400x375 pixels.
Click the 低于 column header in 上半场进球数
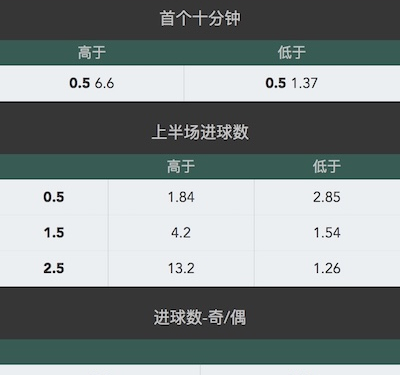click(x=327, y=166)
